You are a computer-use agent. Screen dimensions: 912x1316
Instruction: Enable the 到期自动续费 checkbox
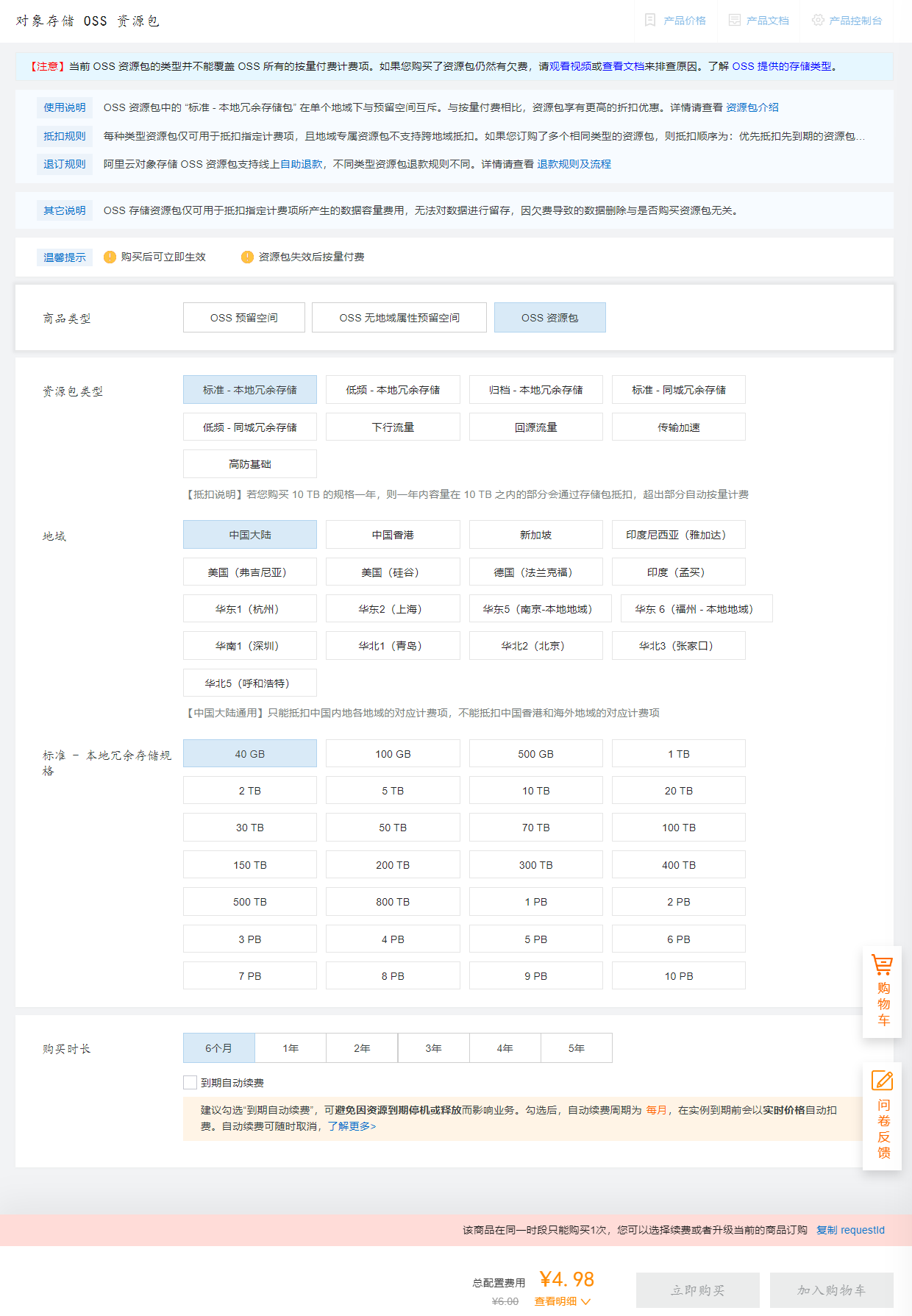pyautogui.click(x=190, y=1082)
